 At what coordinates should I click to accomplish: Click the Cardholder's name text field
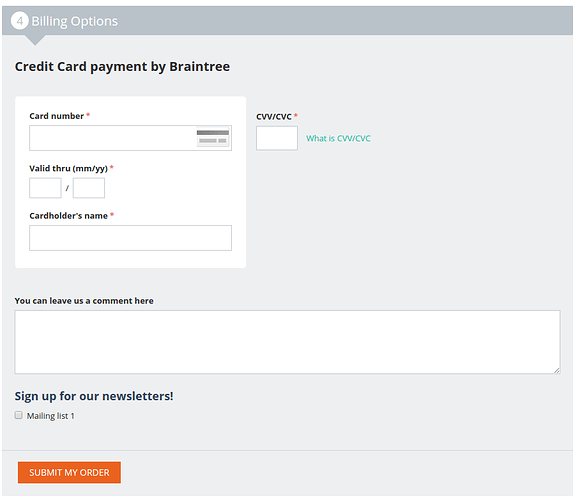tap(131, 238)
